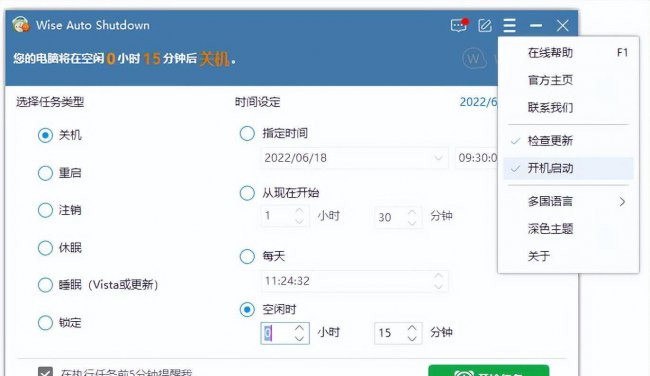Increase the from-now hours value

click(x=299, y=211)
